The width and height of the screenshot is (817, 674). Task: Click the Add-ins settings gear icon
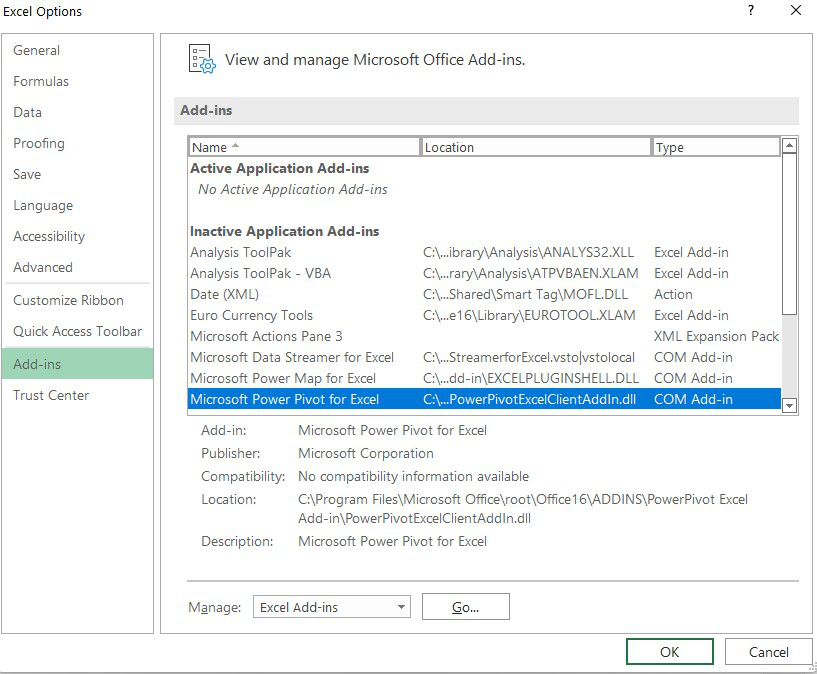coord(202,59)
